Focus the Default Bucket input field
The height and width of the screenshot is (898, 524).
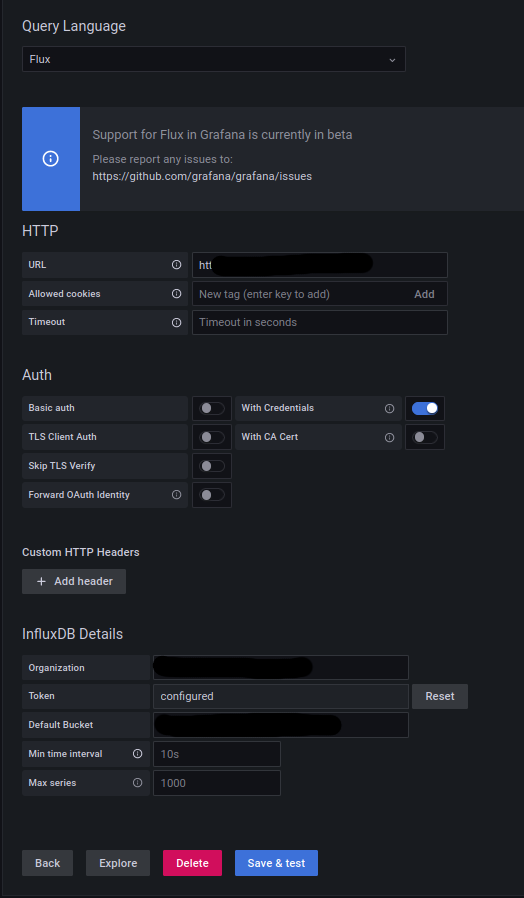pyautogui.click(x=281, y=725)
